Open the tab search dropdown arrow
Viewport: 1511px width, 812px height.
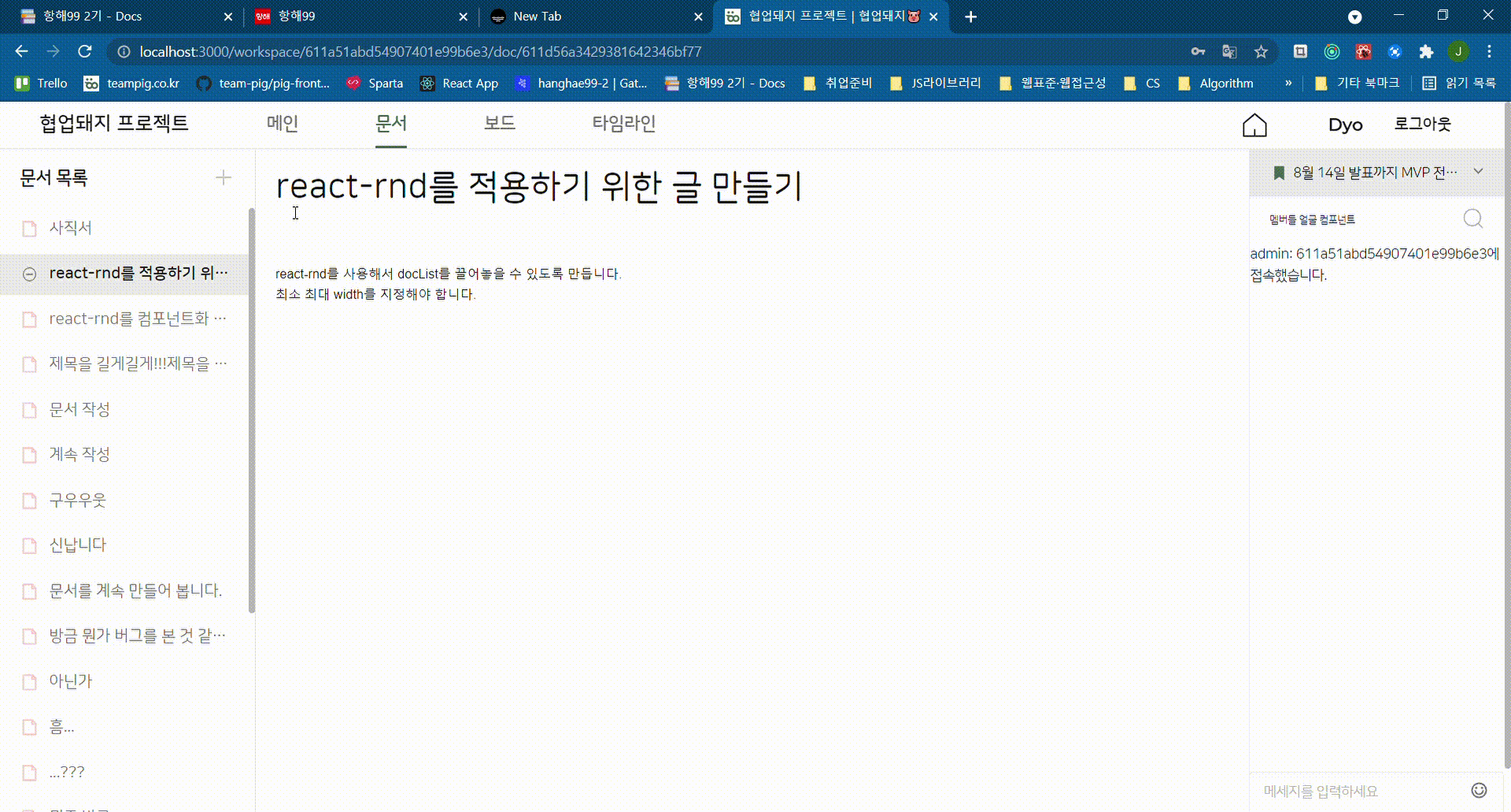[x=1355, y=17]
